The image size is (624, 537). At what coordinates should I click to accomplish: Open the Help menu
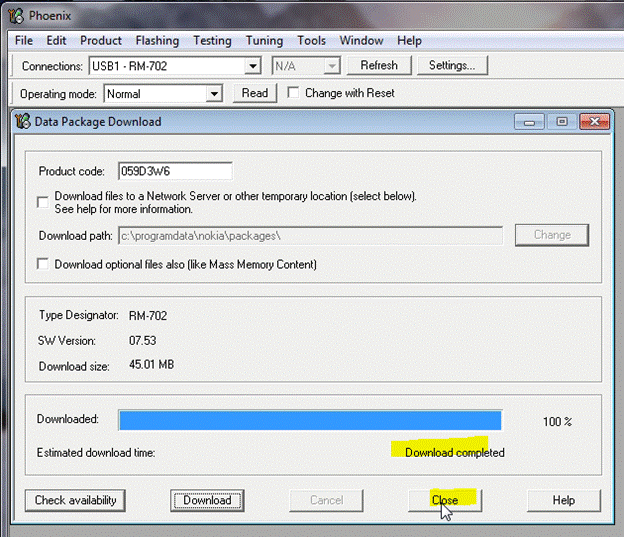pyautogui.click(x=410, y=41)
